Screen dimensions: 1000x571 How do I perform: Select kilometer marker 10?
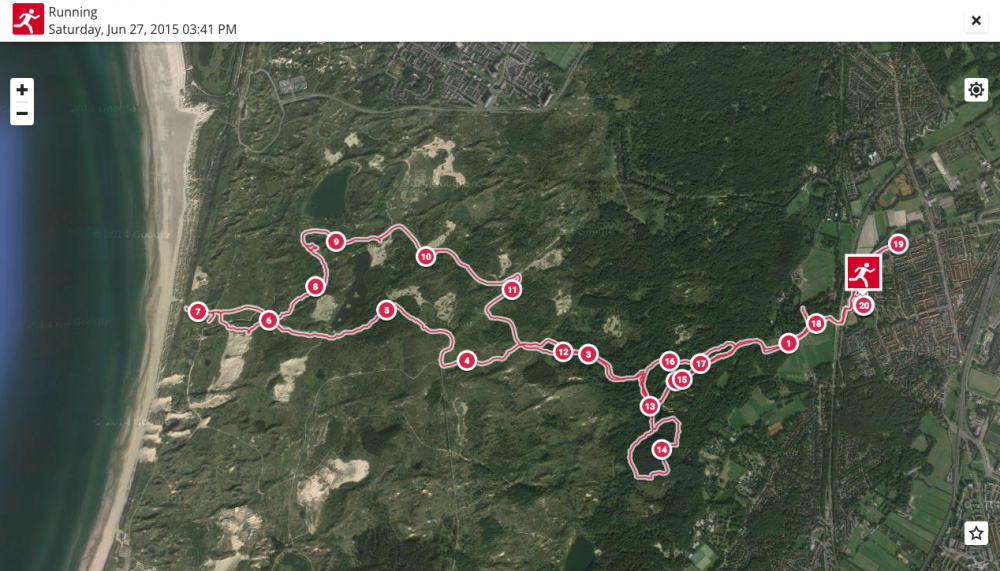(x=426, y=256)
